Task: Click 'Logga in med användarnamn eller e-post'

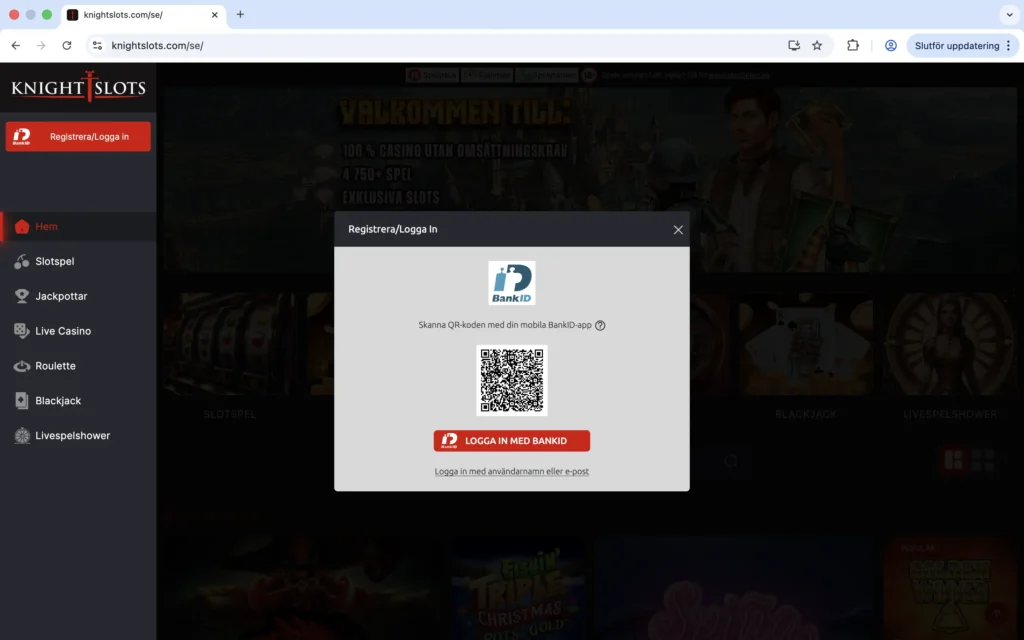Action: pos(512,470)
